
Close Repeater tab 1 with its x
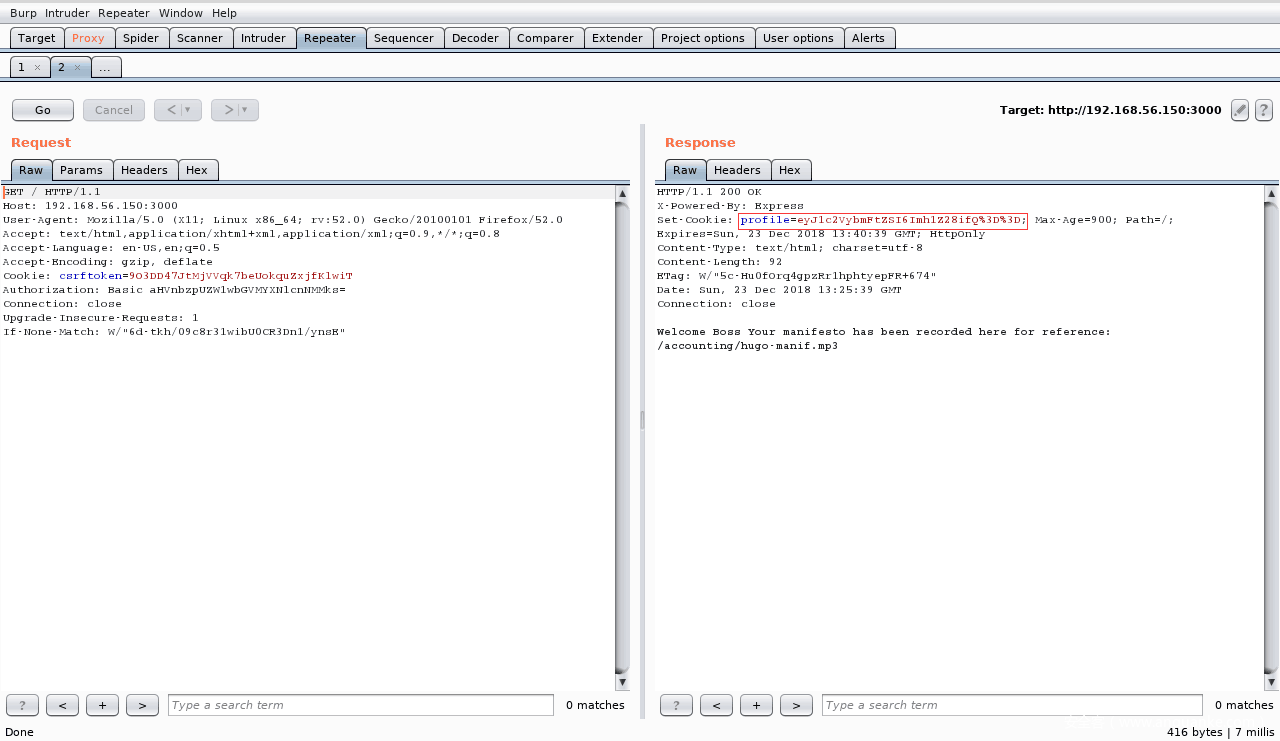click(37, 67)
